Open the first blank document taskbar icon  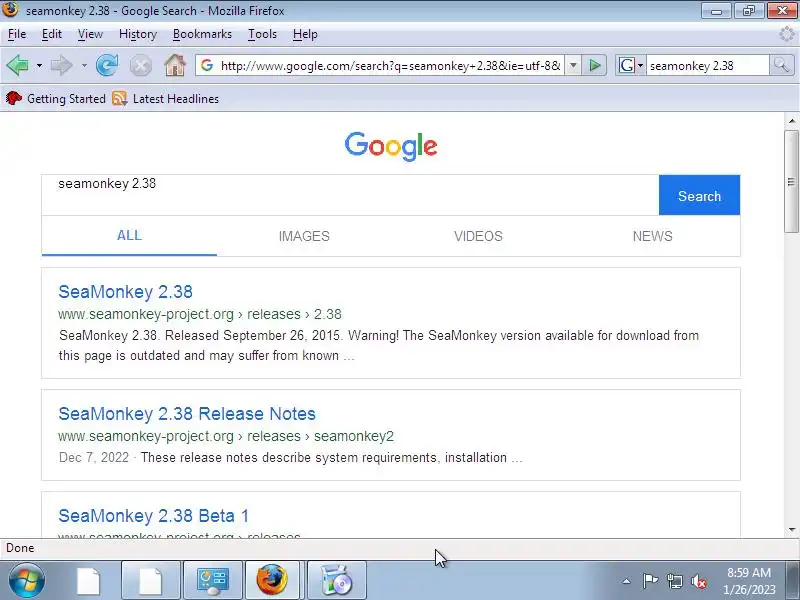pyautogui.click(x=89, y=580)
